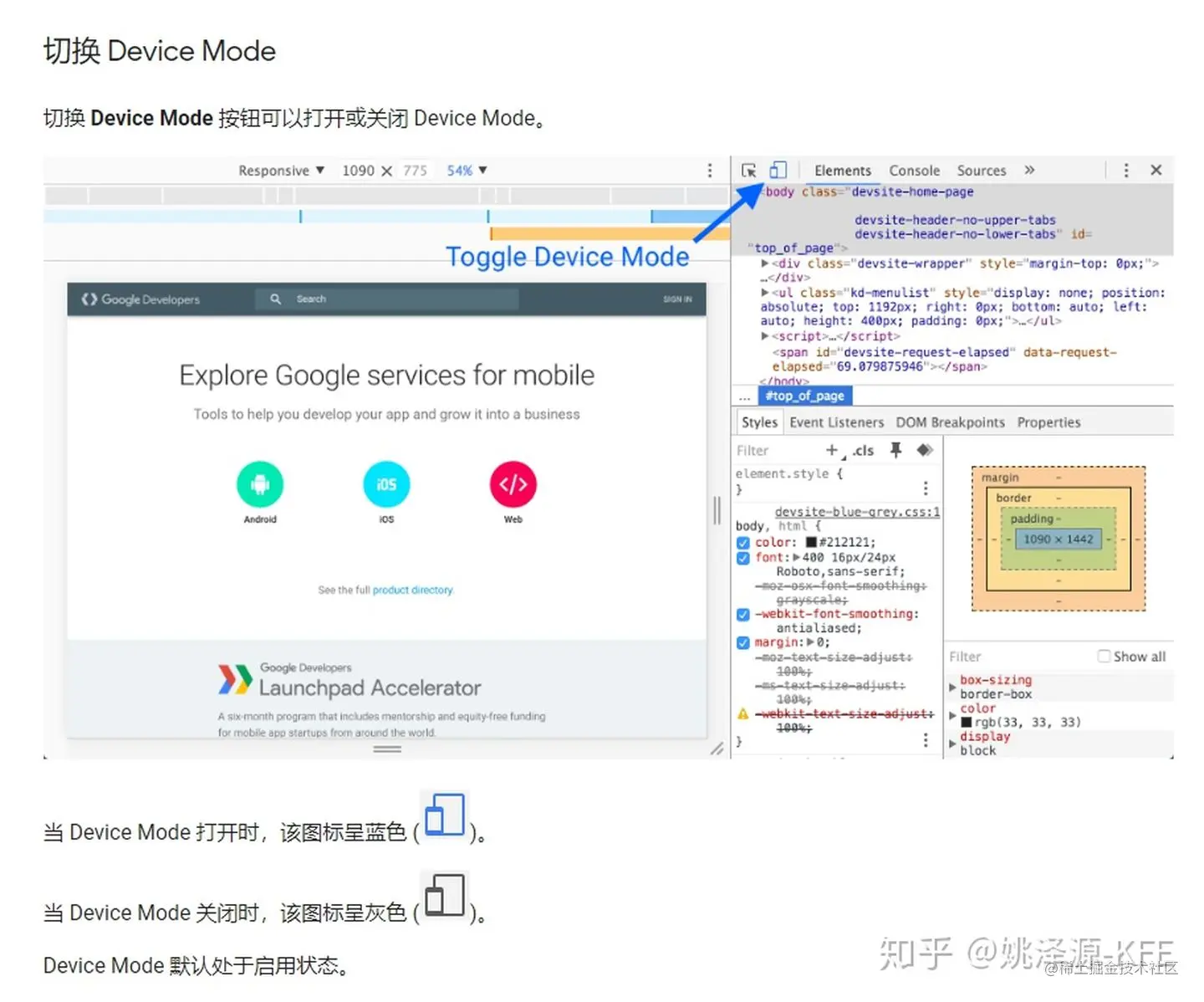Click the pin element state icon

click(895, 450)
